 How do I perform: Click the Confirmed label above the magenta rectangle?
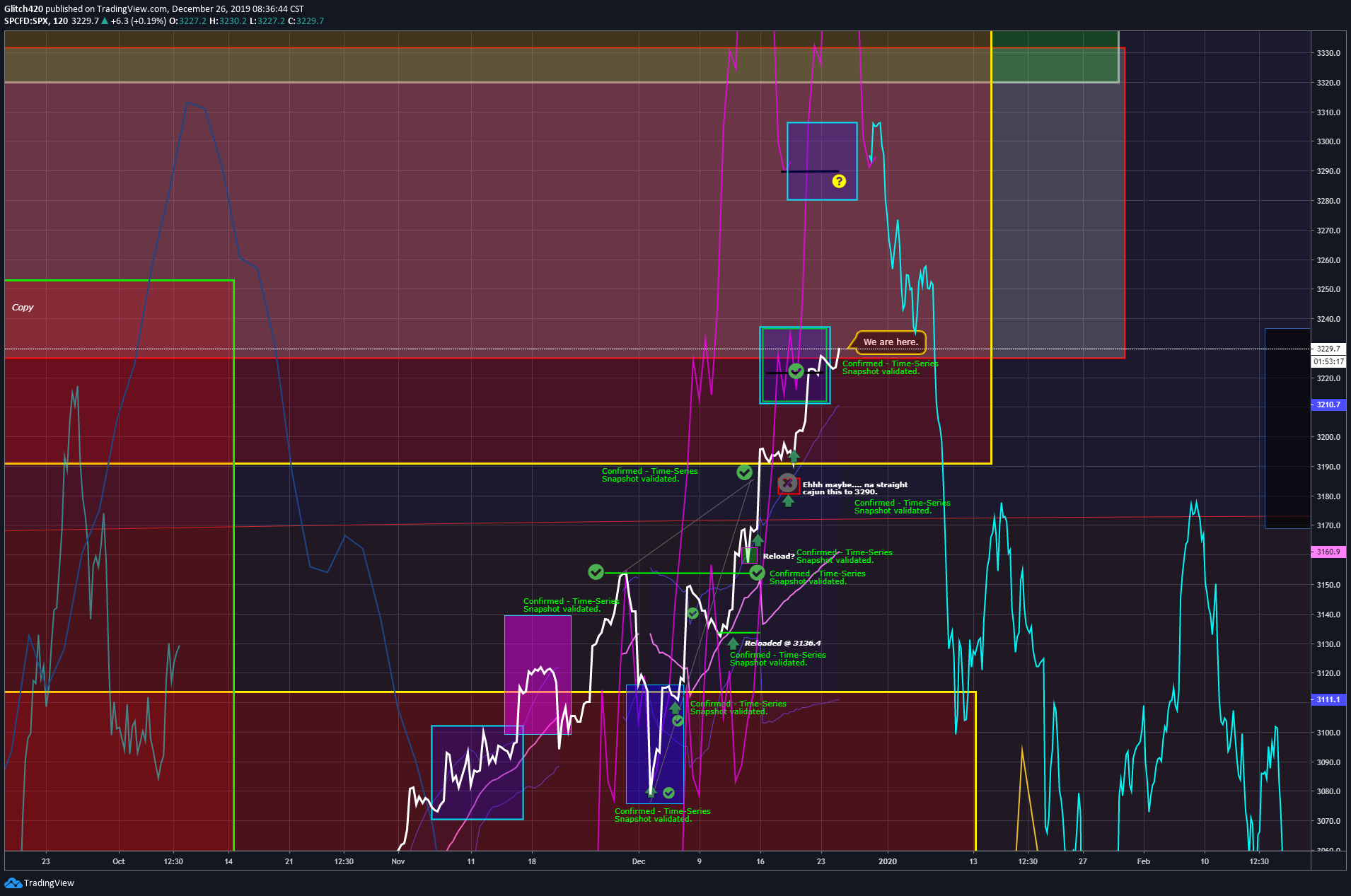click(571, 605)
